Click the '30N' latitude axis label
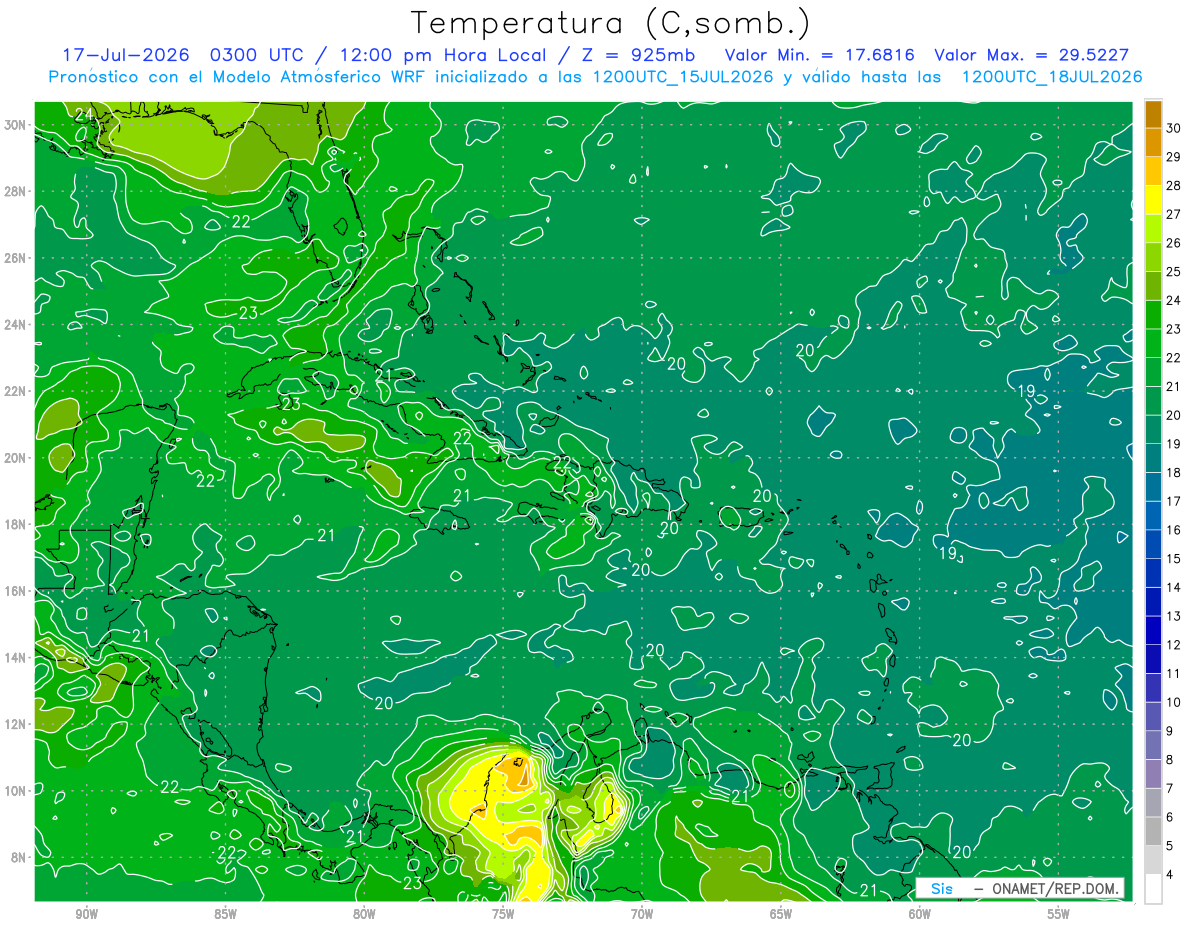 point(15,125)
